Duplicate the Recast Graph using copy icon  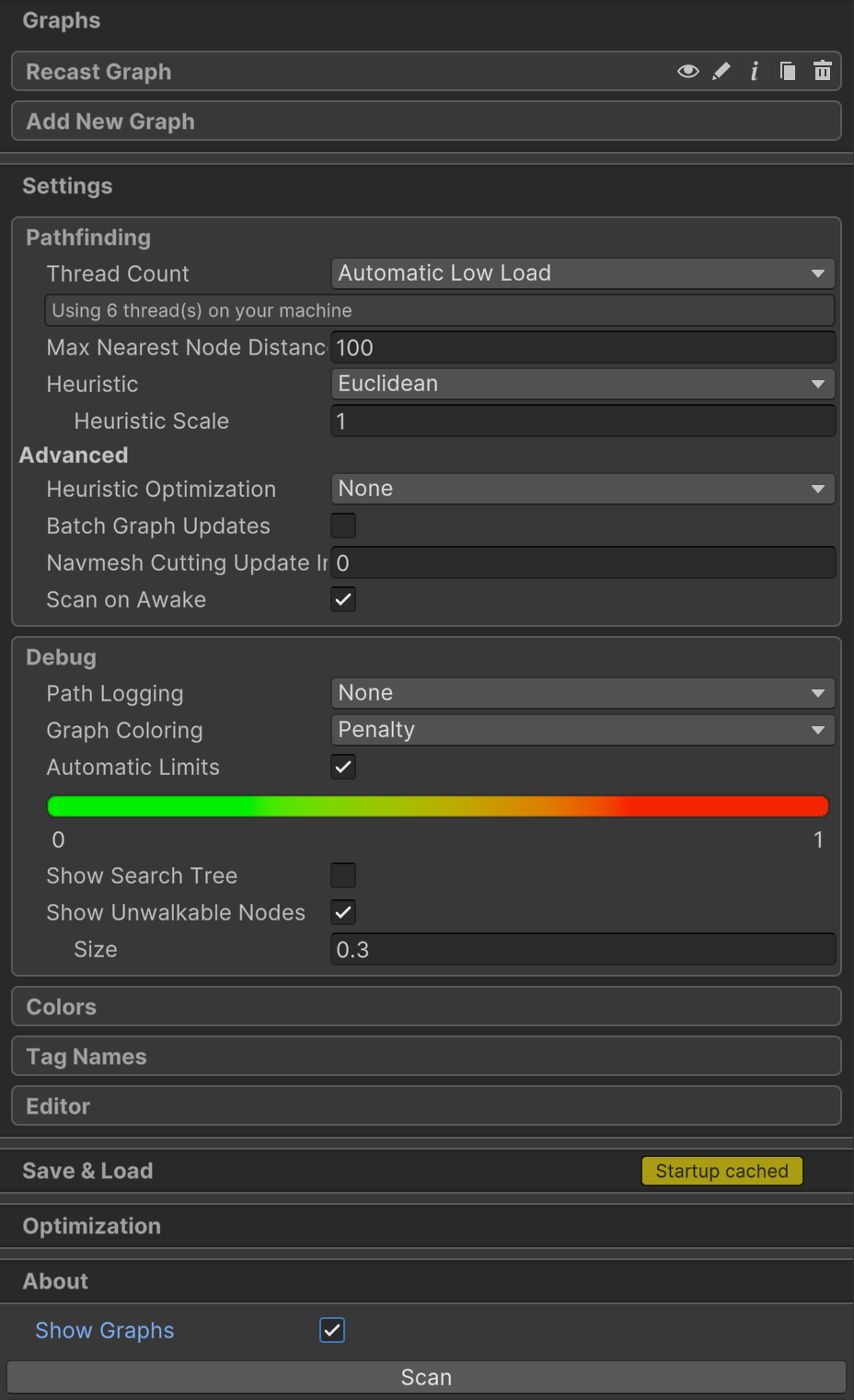(x=788, y=71)
